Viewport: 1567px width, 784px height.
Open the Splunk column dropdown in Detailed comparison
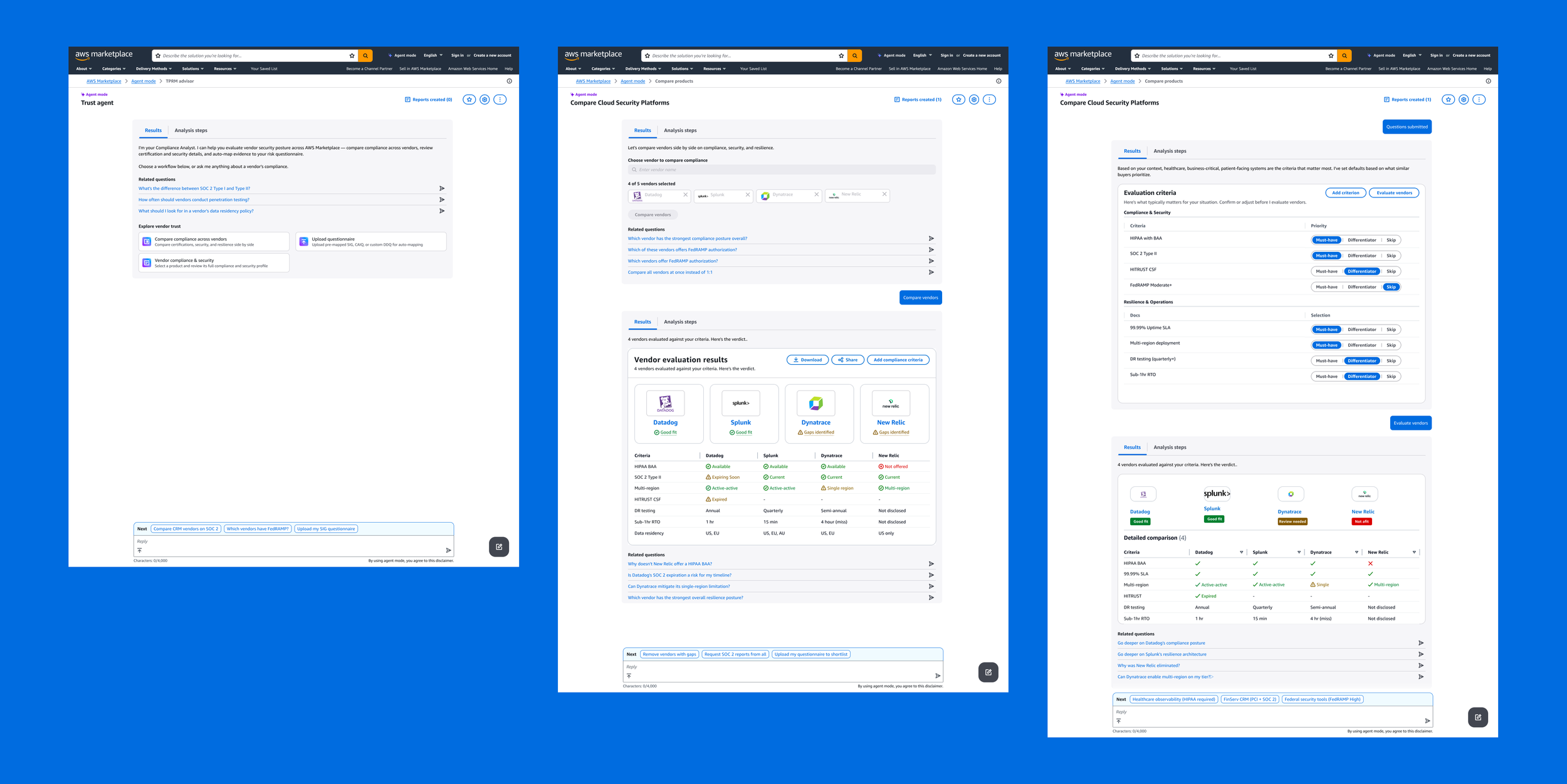point(1299,553)
